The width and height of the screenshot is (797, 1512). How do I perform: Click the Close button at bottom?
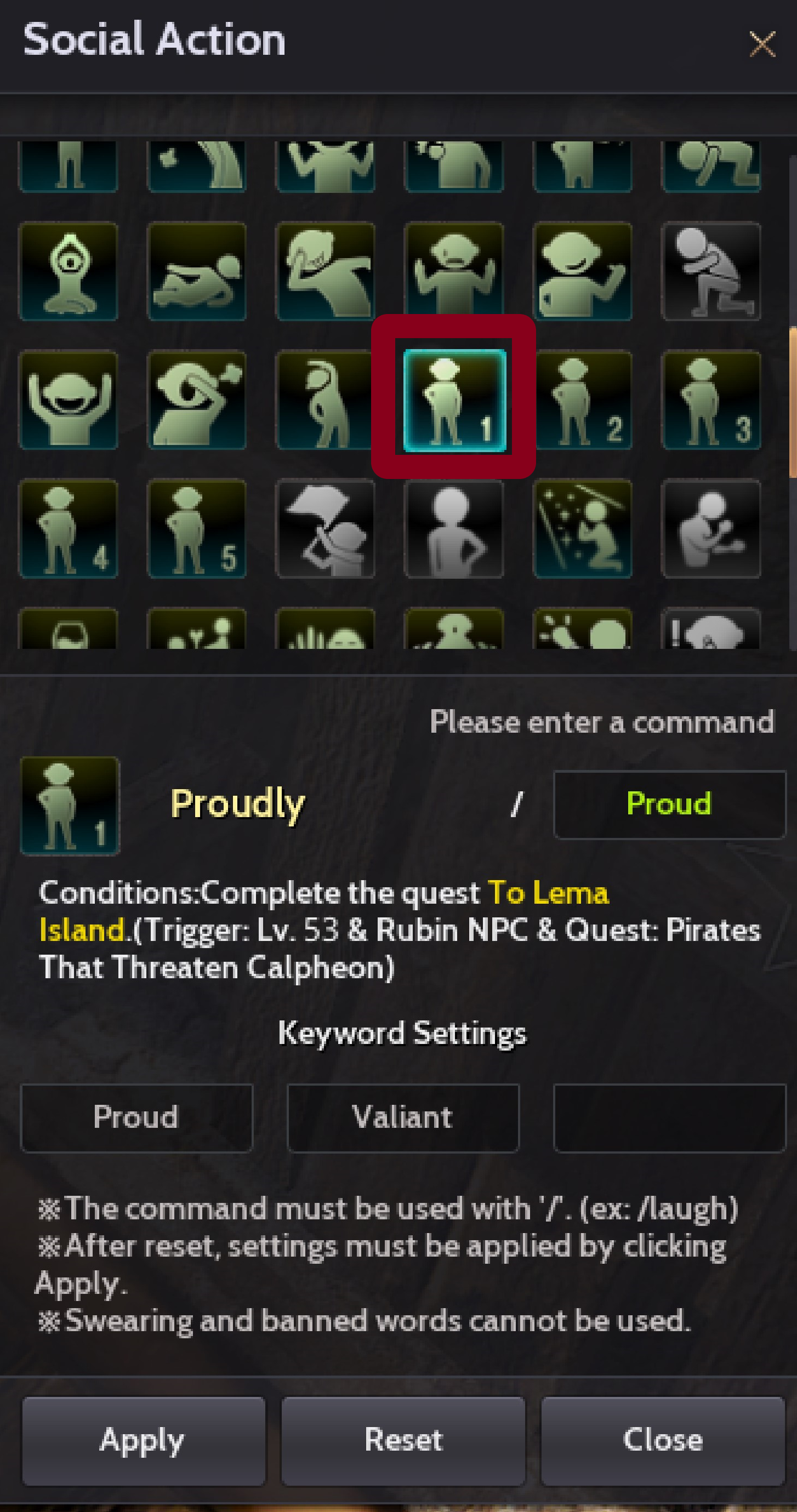[x=663, y=1440]
